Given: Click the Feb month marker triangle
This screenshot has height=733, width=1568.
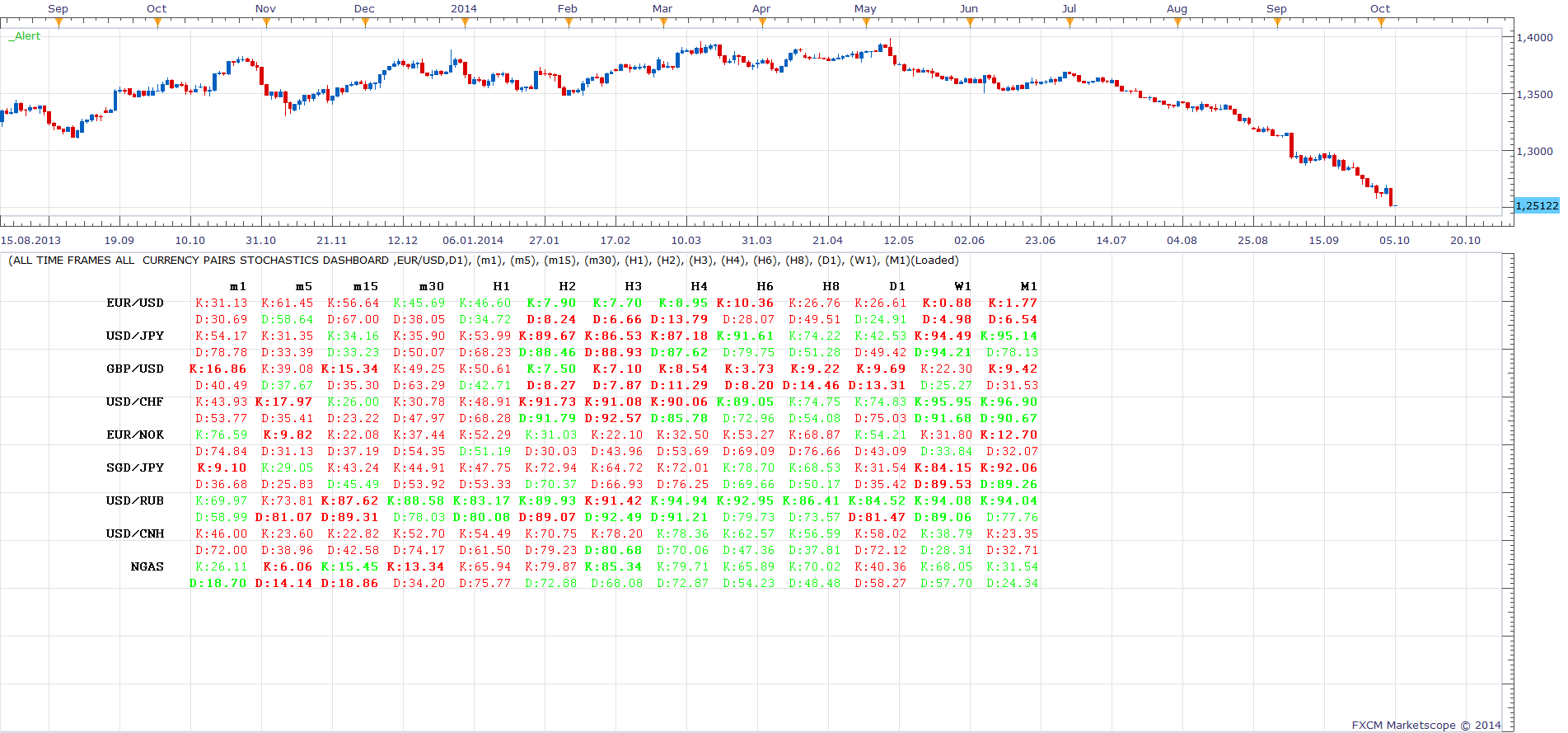Looking at the screenshot, I should [x=569, y=22].
